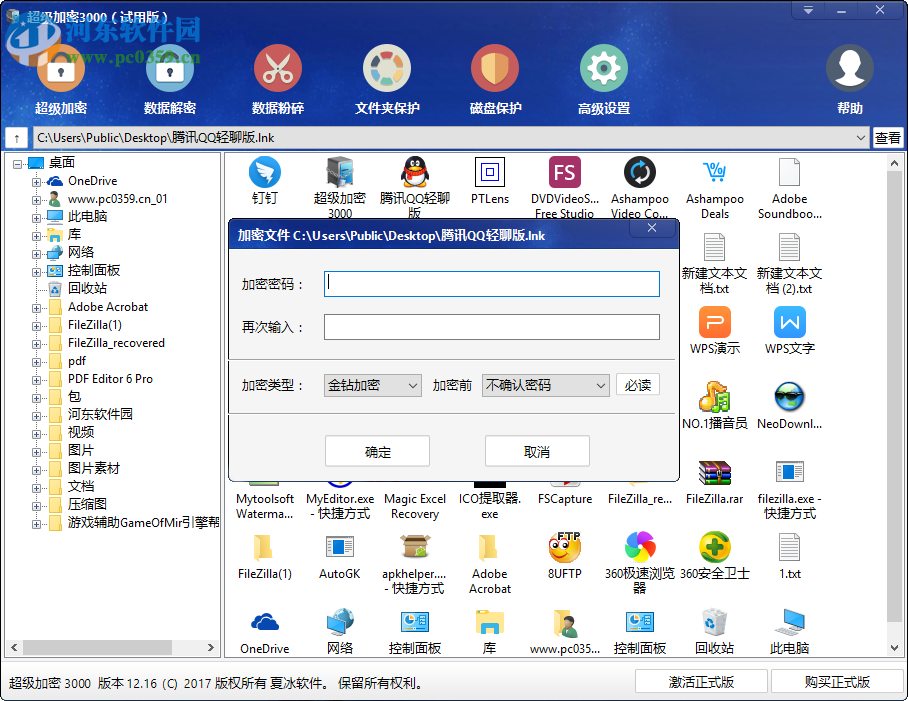
Task: Open the 不确认密码 password confirmation dropdown
Action: [545, 384]
